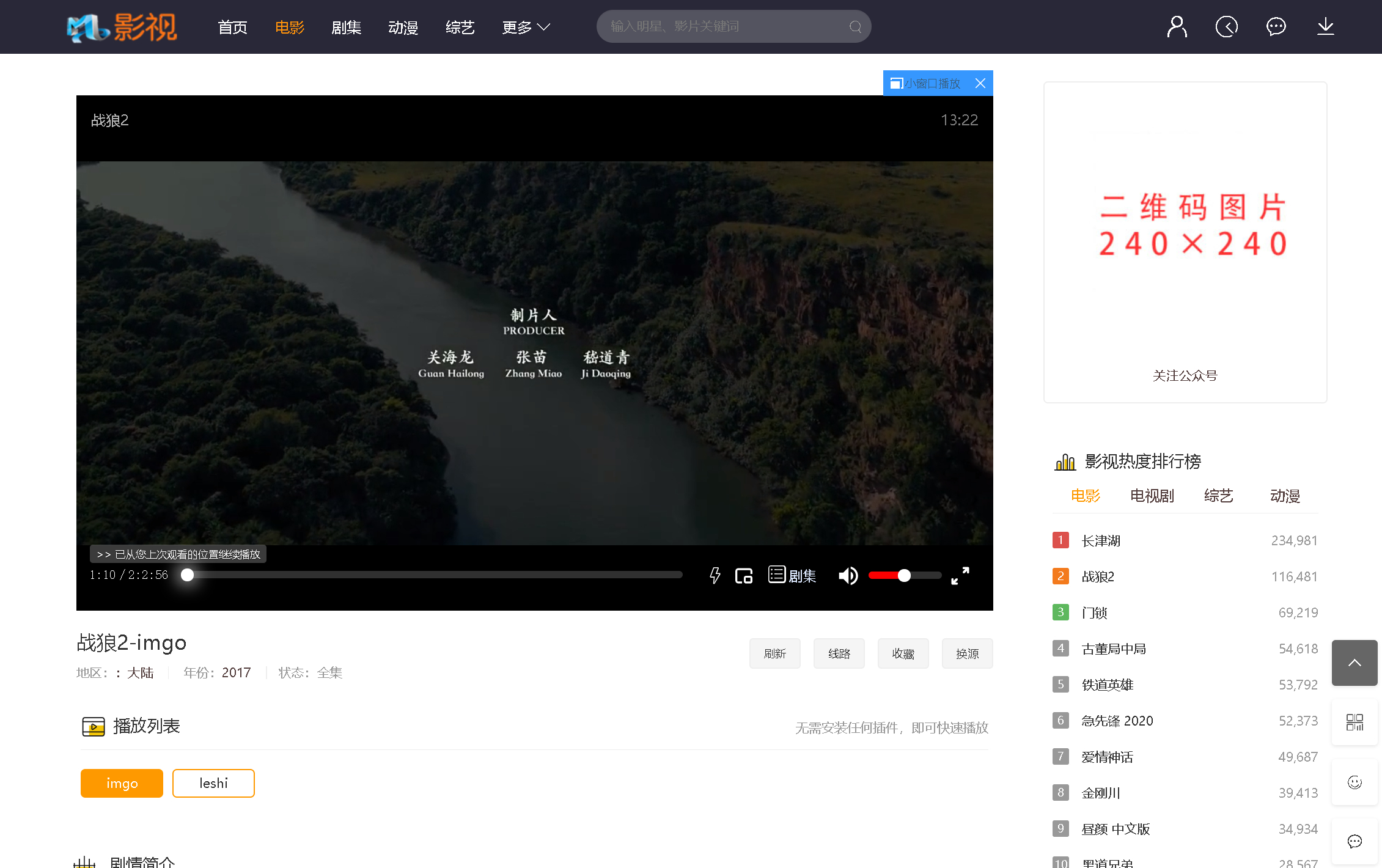Focus the star and film keyword search box
The width and height of the screenshot is (1382, 868).
733,26
